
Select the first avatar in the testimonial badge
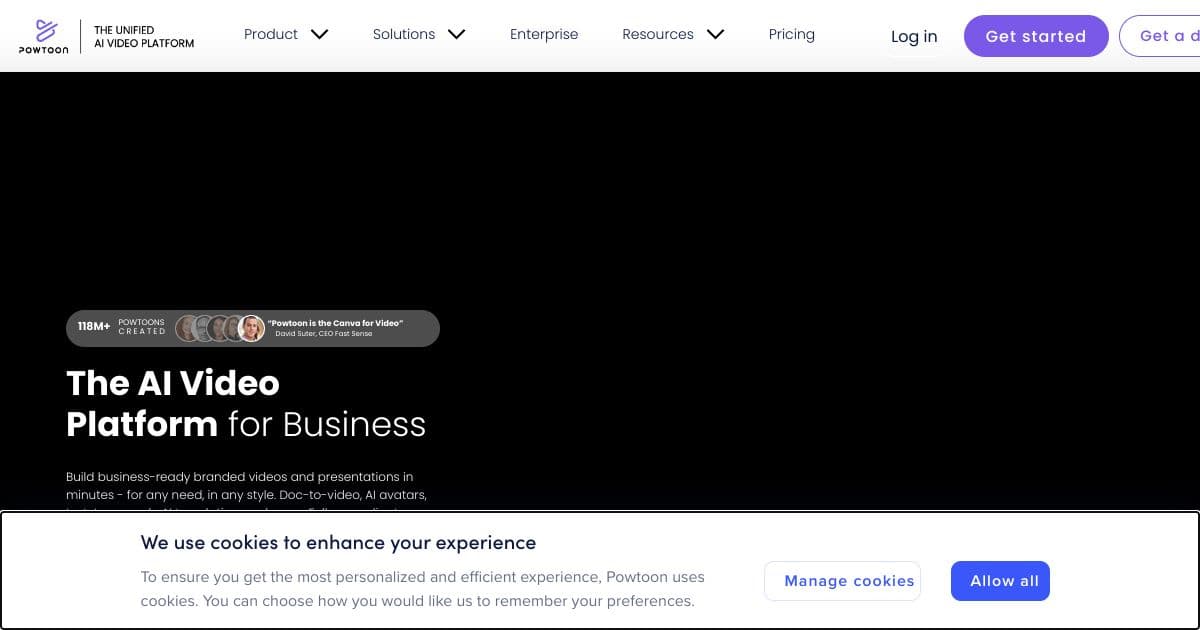(187, 328)
